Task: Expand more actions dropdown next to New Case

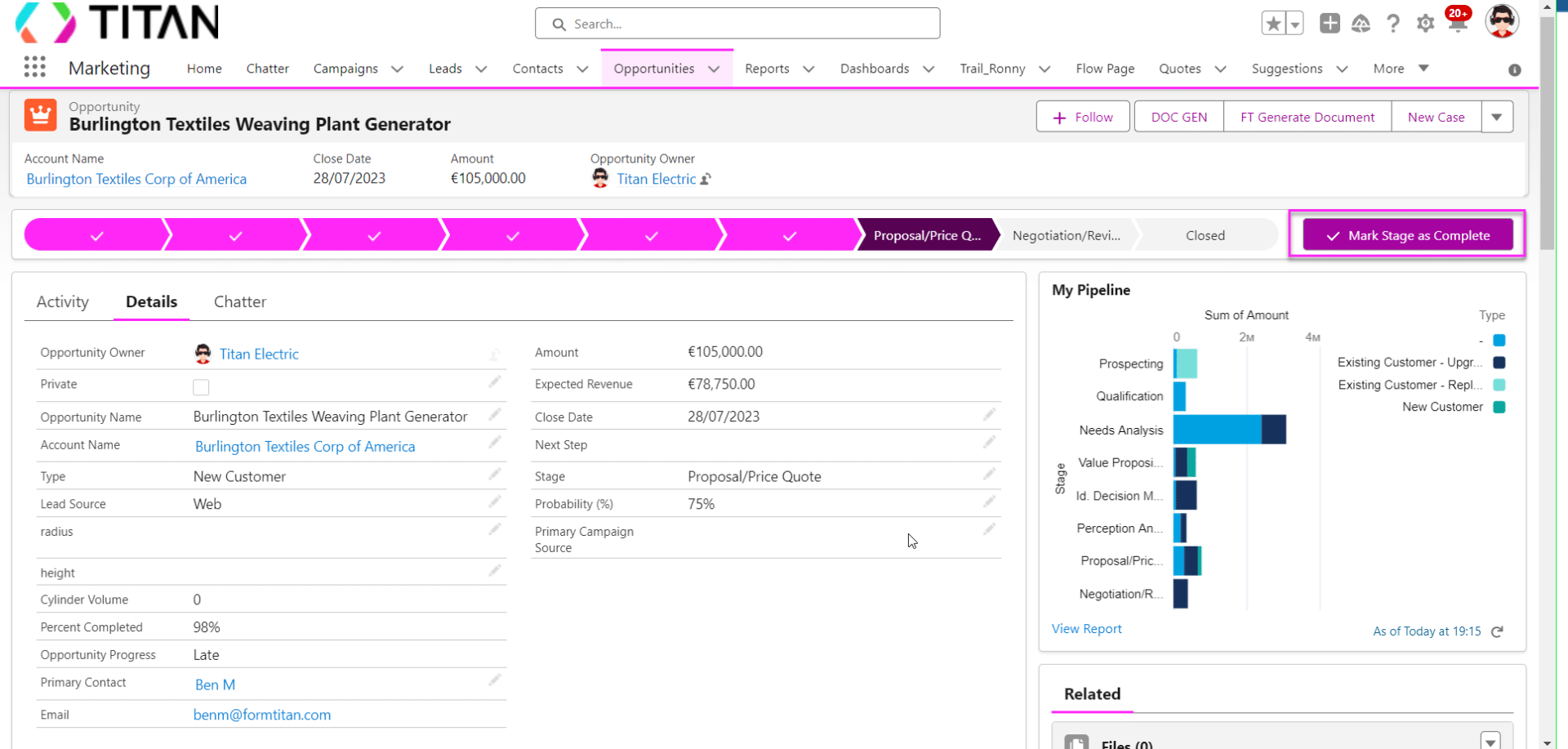Action: pyautogui.click(x=1496, y=117)
